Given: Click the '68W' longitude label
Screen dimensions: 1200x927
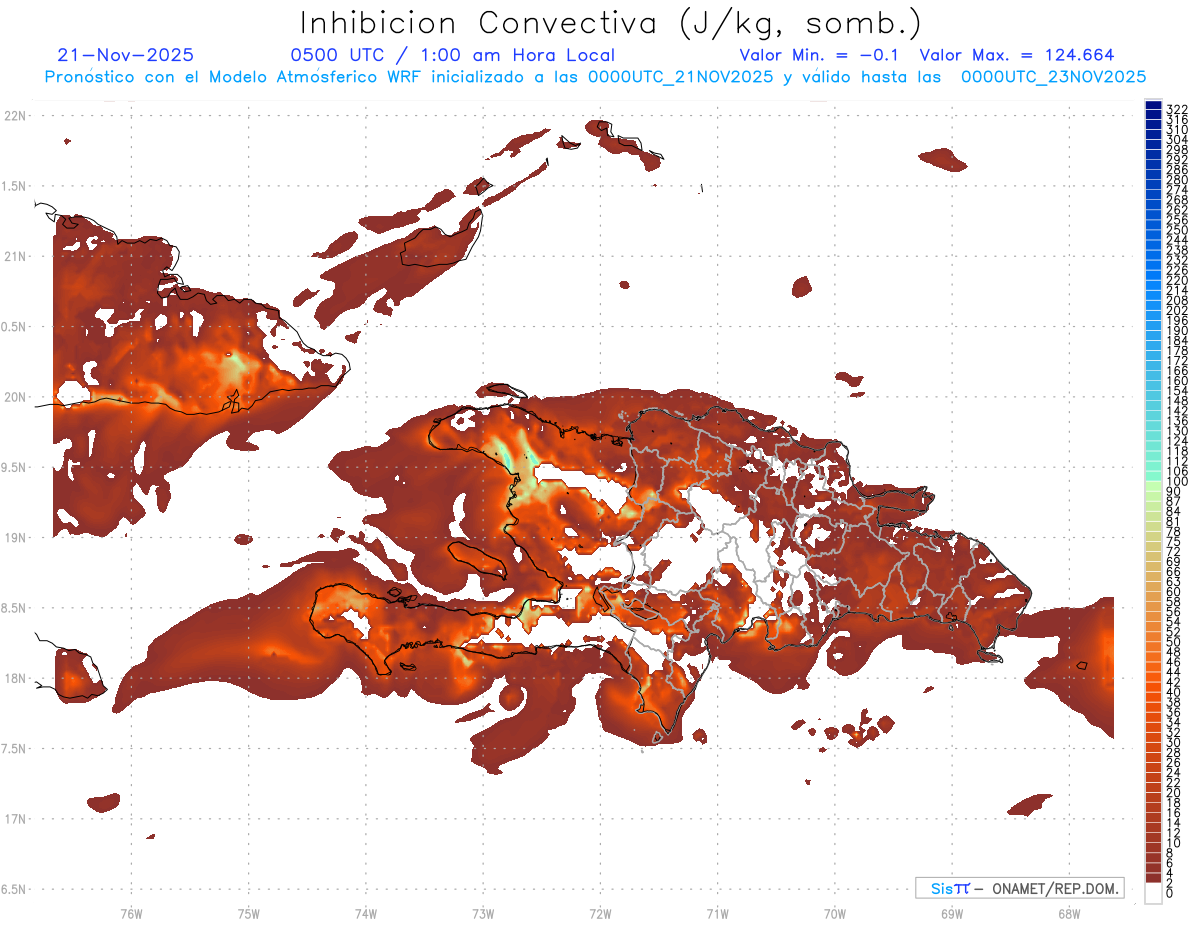Looking at the screenshot, I should pyautogui.click(x=1069, y=913).
